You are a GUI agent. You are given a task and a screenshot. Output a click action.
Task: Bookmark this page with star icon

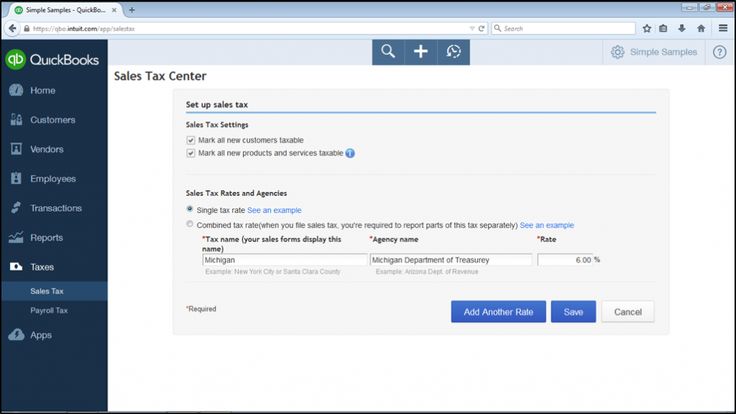click(647, 29)
